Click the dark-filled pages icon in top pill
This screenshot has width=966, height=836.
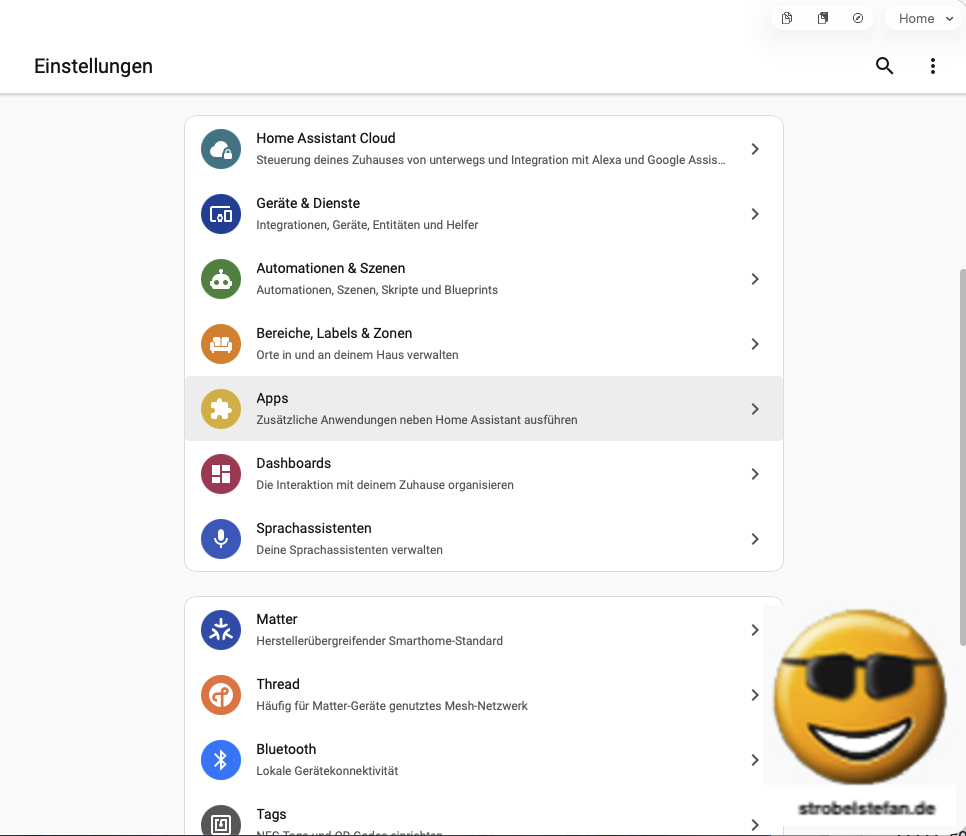pyautogui.click(x=822, y=18)
